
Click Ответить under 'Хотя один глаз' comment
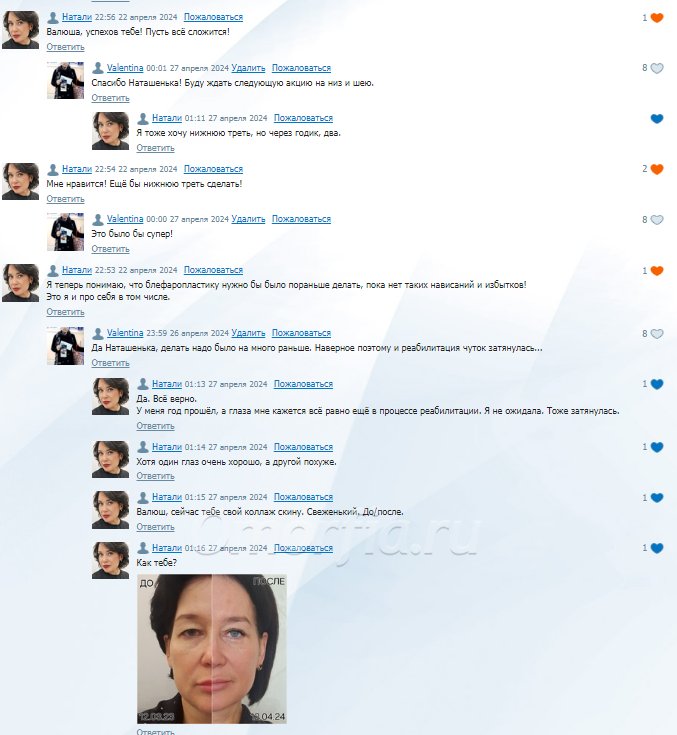pyautogui.click(x=155, y=476)
